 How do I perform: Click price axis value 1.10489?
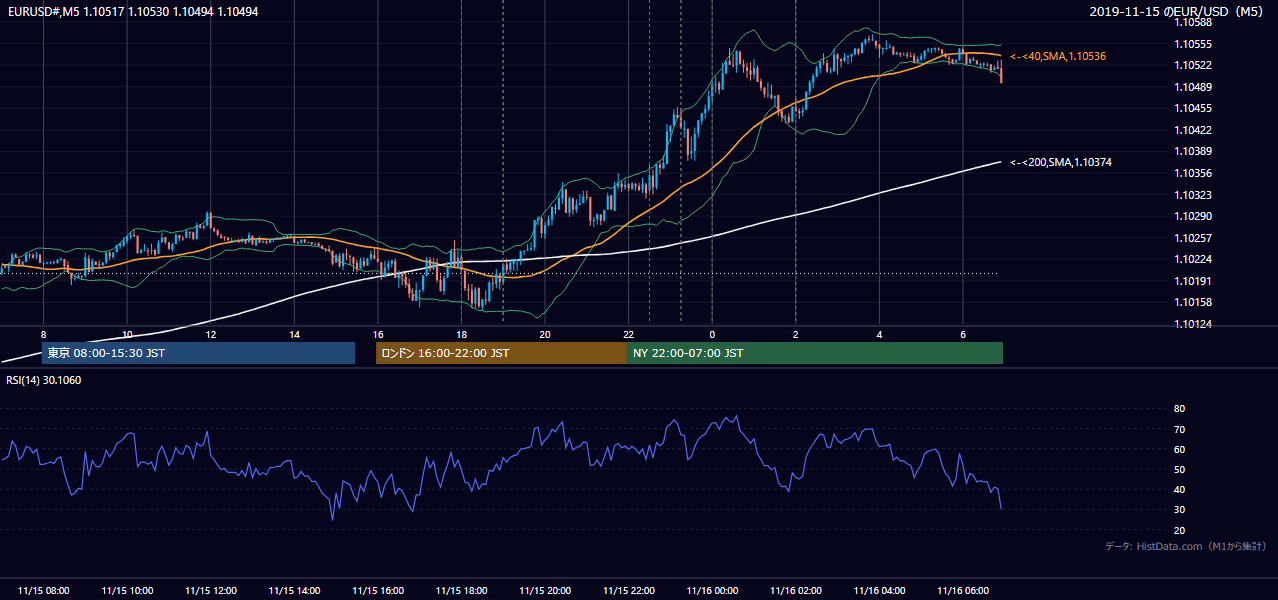tap(1193, 87)
